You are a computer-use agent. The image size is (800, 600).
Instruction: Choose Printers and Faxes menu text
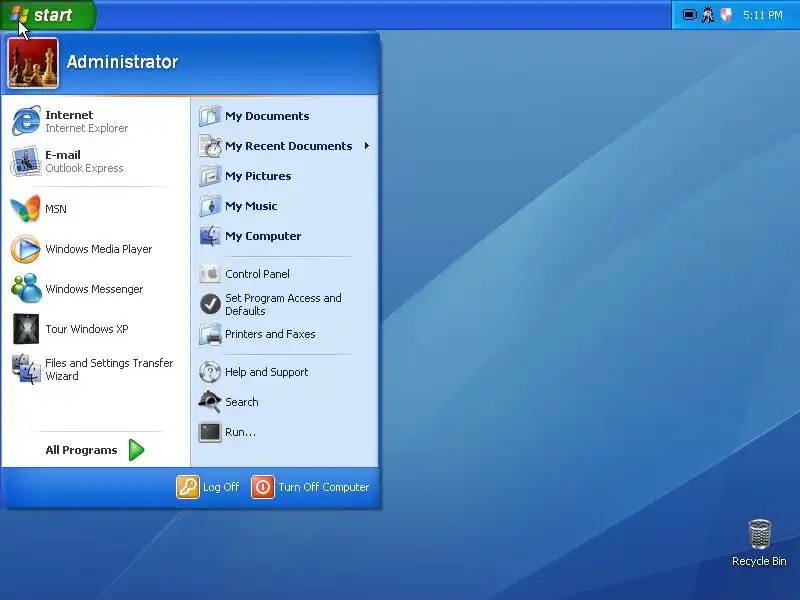point(270,334)
